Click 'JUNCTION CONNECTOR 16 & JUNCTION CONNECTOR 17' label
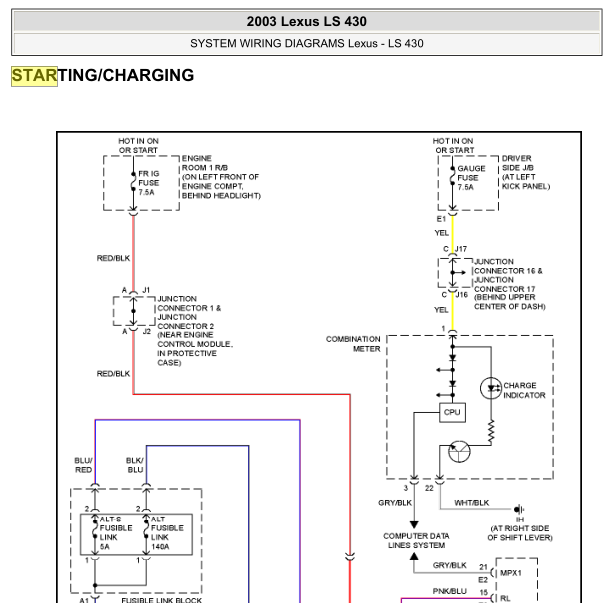This screenshot has height=603, width=604. click(509, 284)
